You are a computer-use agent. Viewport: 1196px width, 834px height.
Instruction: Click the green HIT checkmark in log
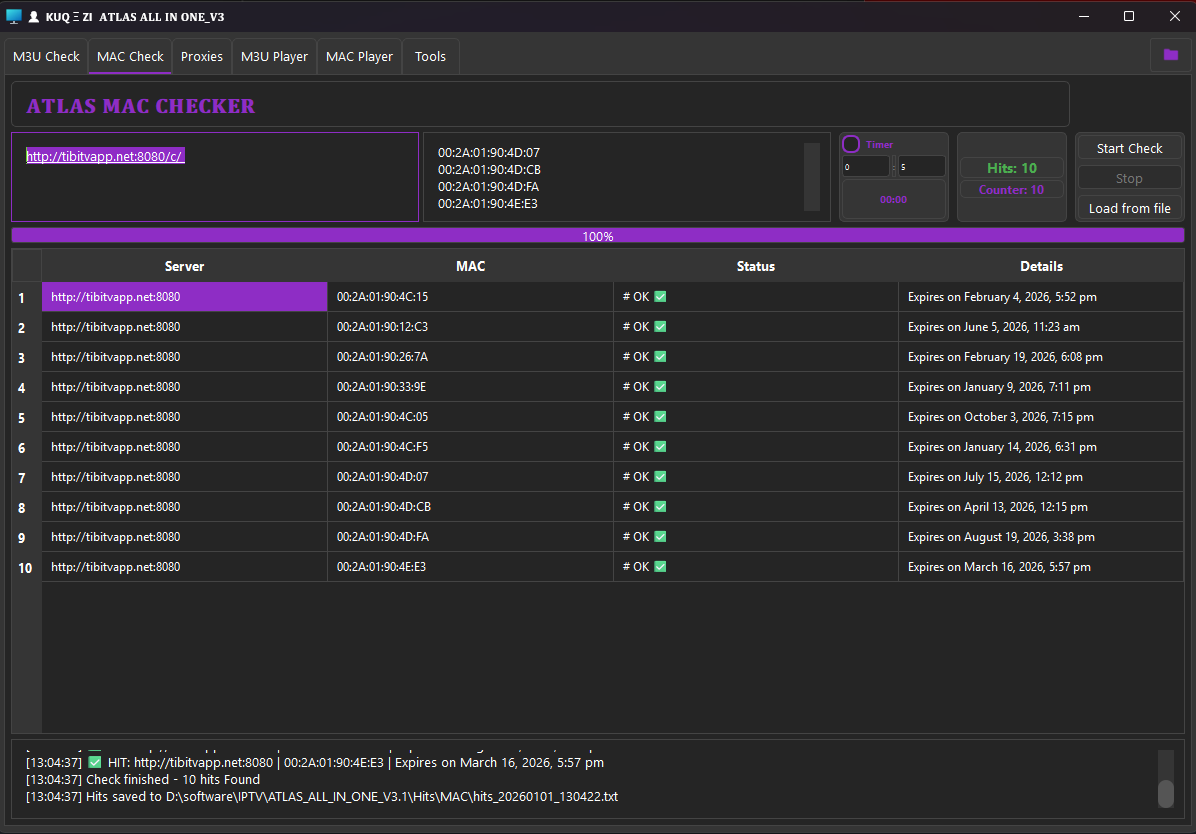tap(95, 762)
